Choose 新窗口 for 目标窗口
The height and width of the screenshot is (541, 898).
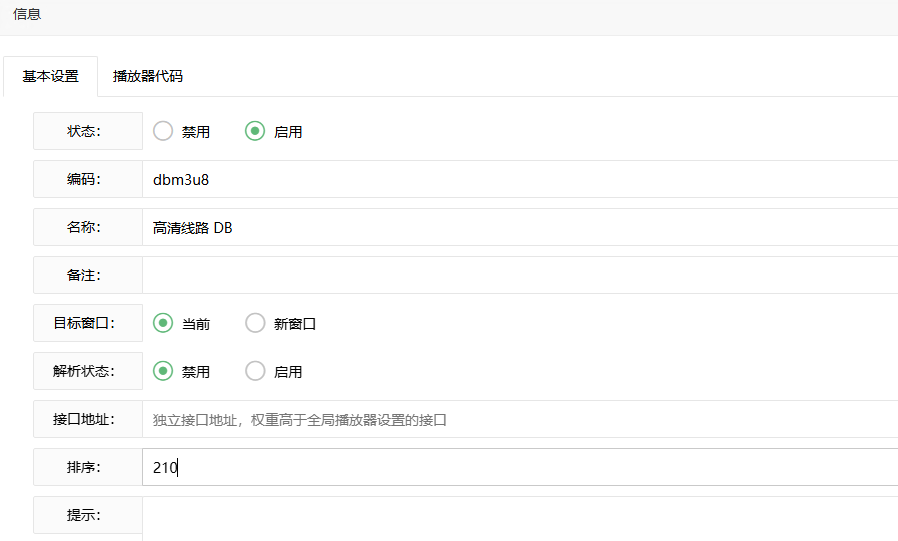click(x=255, y=323)
